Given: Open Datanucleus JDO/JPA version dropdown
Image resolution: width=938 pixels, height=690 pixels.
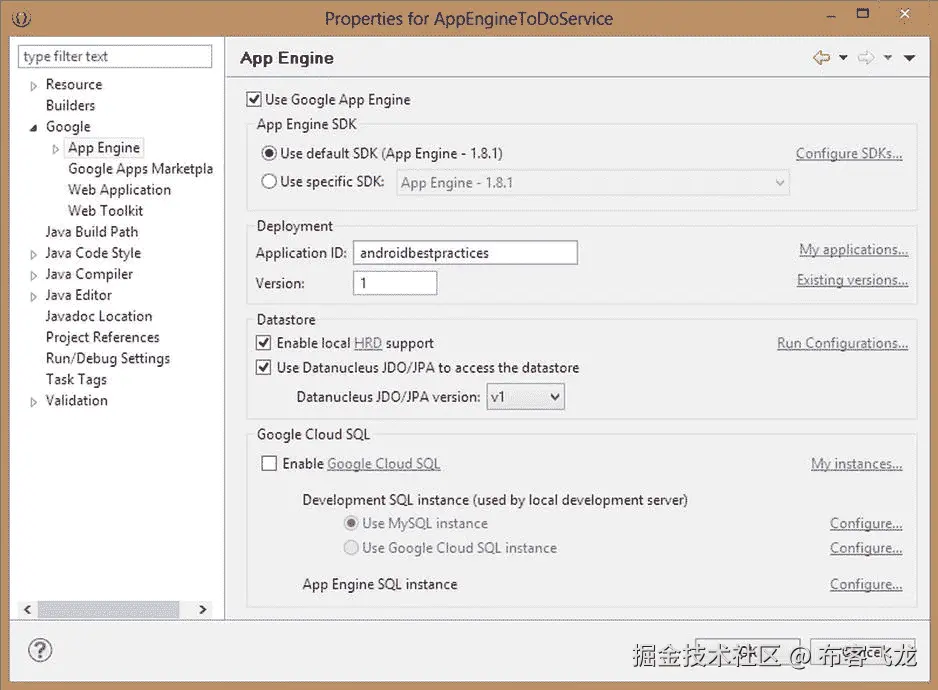Looking at the screenshot, I should click(x=525, y=397).
